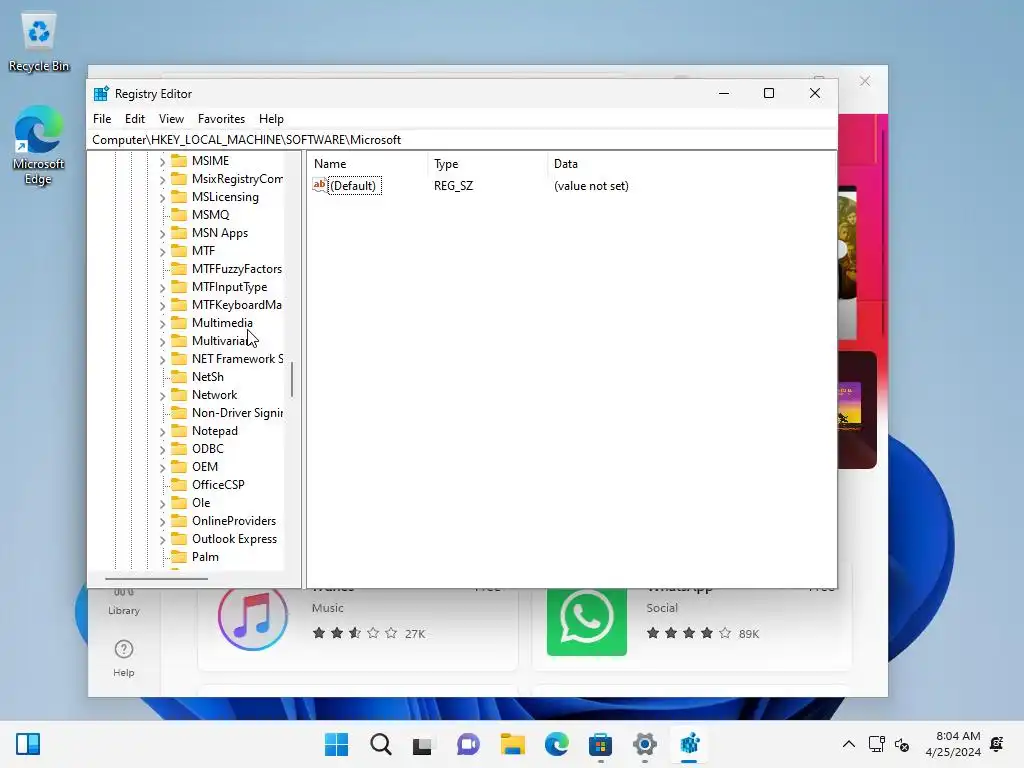1024x768 pixels.
Task: Select the MTFFuzzyFactors tree key
Action: pyautogui.click(x=237, y=268)
